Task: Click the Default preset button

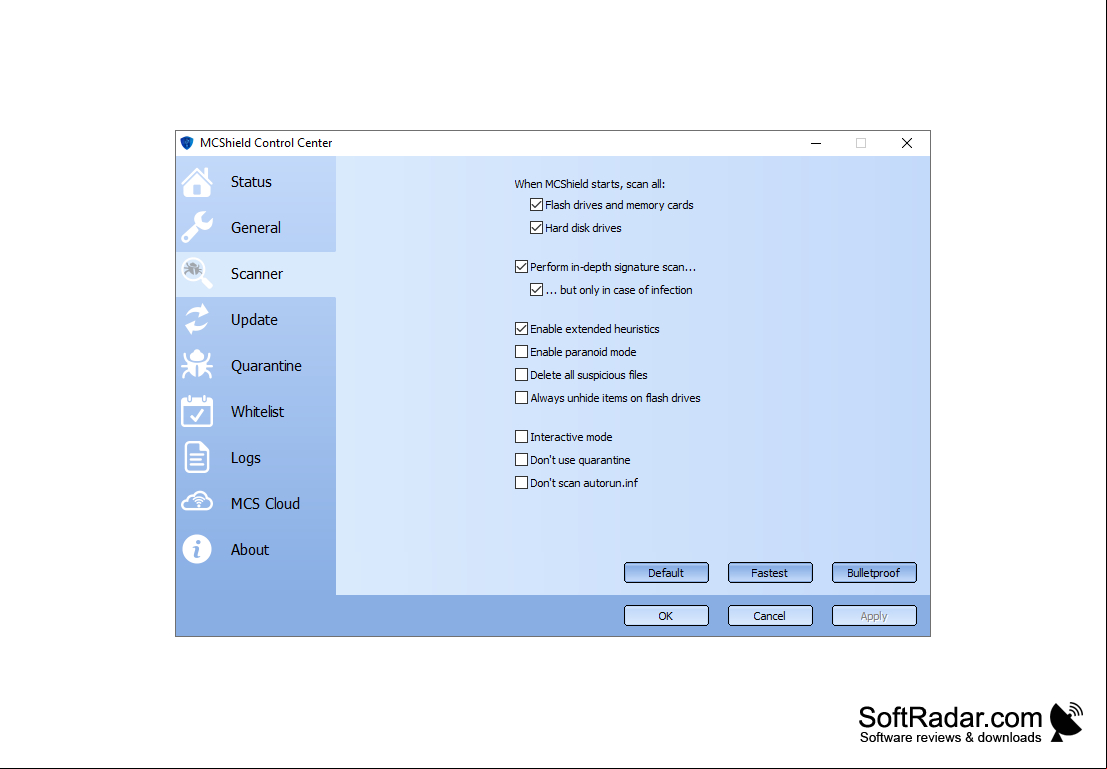Action: [666, 573]
